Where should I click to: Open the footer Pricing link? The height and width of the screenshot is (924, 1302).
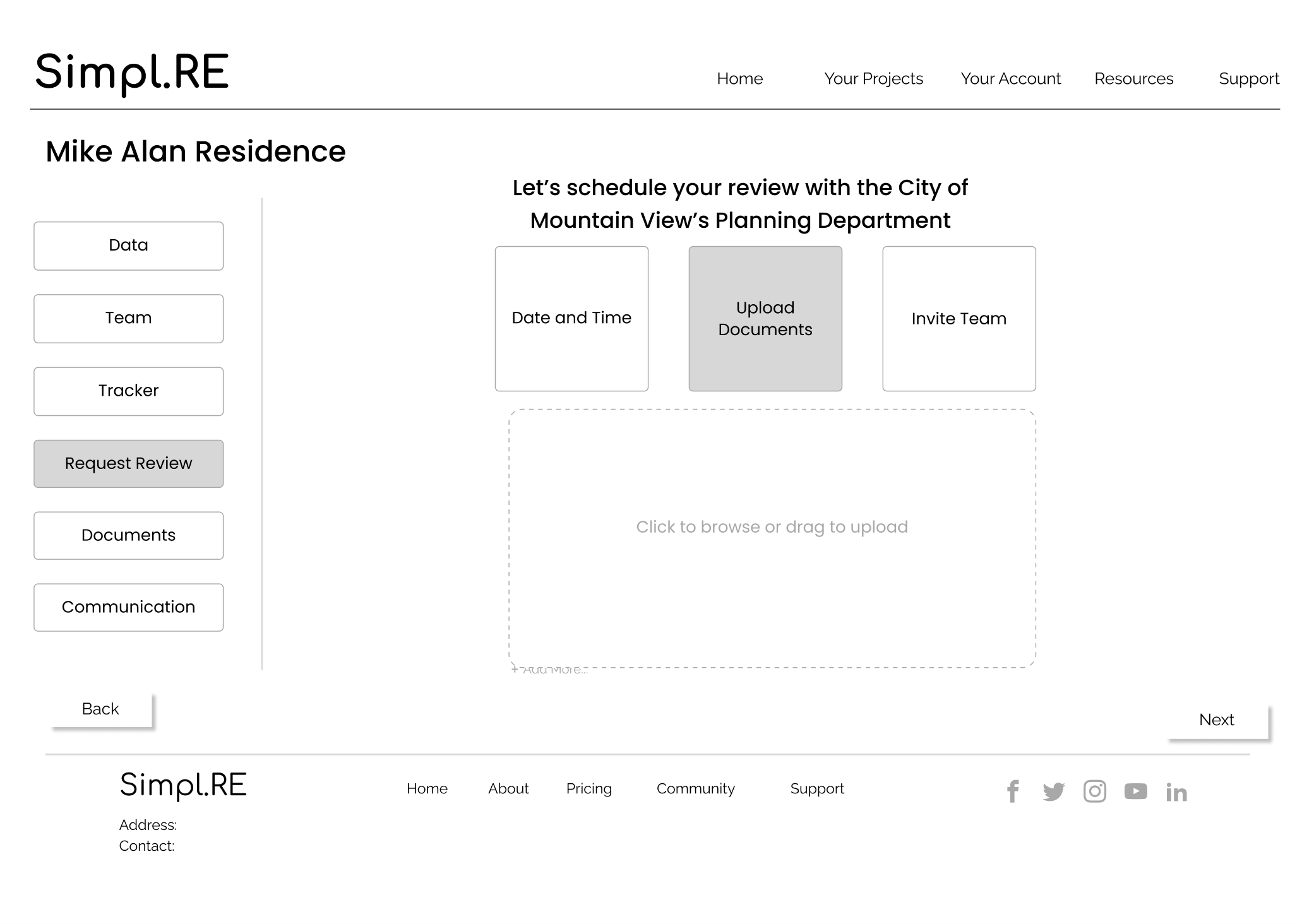(x=589, y=789)
